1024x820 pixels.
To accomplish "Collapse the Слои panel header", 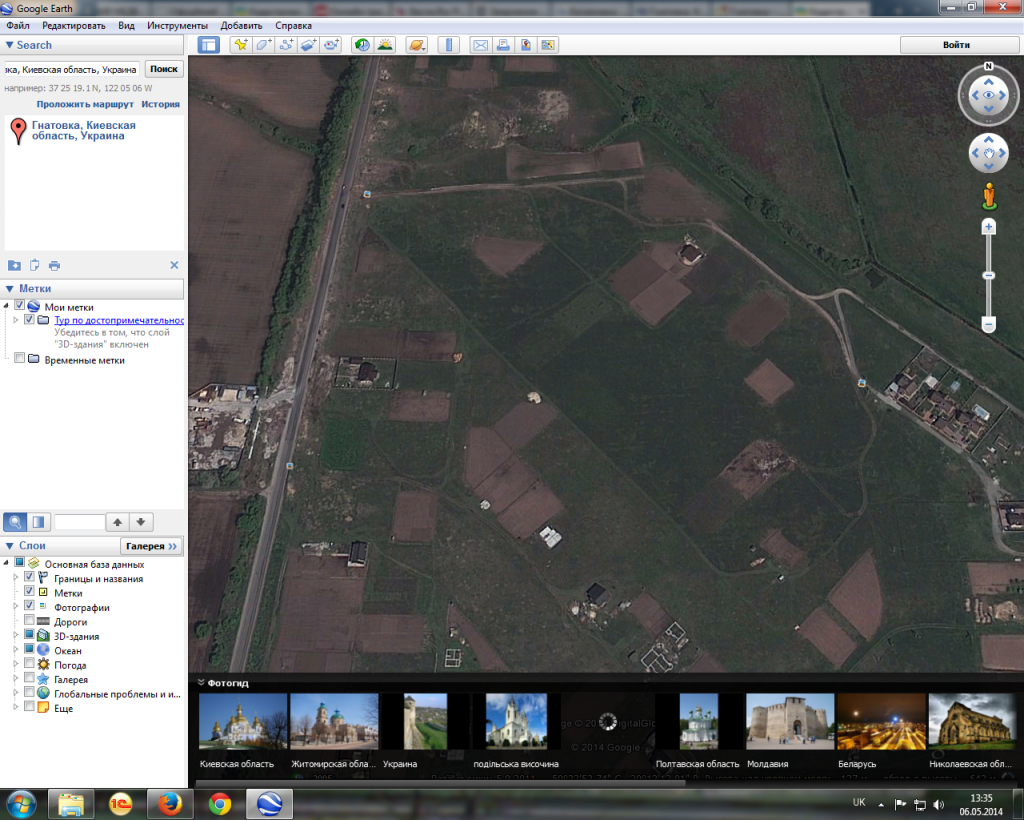I will coord(10,546).
